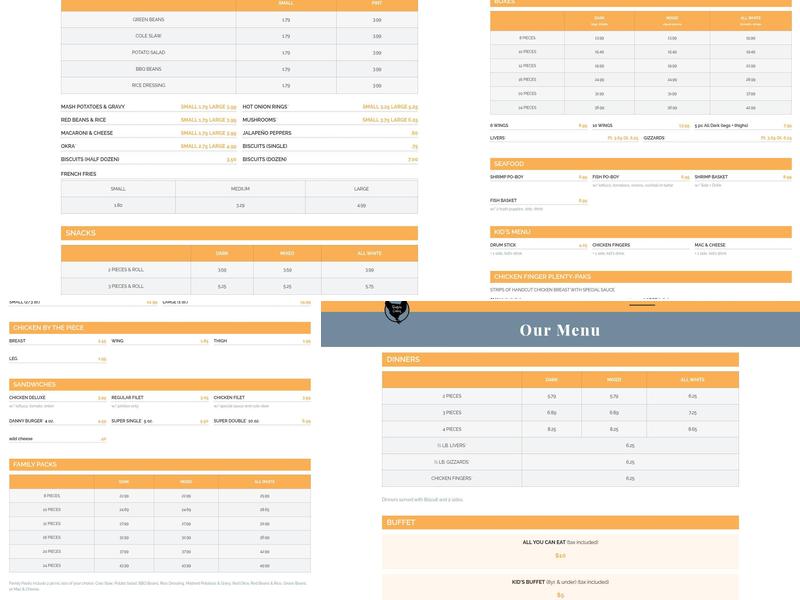Select the Jalapeño Peppers side item
The height and width of the screenshot is (600, 800).
pyautogui.click(x=266, y=132)
